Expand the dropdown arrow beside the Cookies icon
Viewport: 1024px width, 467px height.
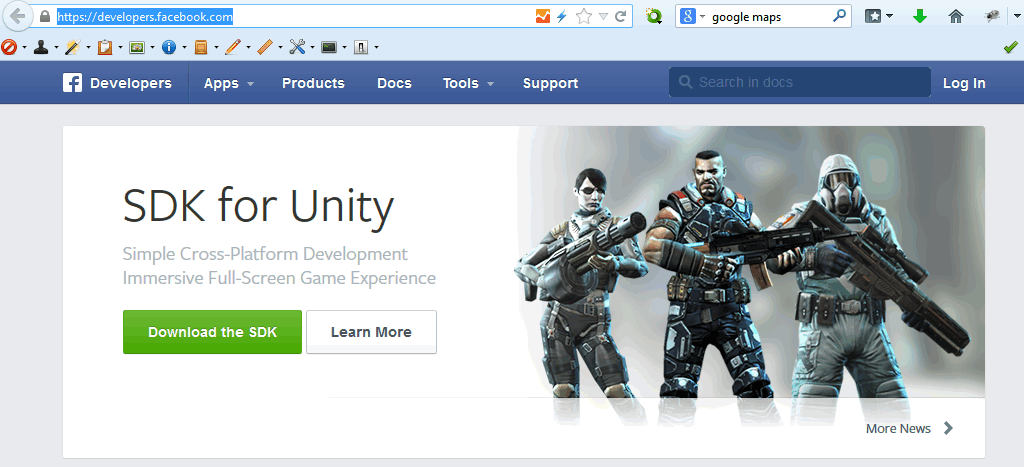coord(56,48)
